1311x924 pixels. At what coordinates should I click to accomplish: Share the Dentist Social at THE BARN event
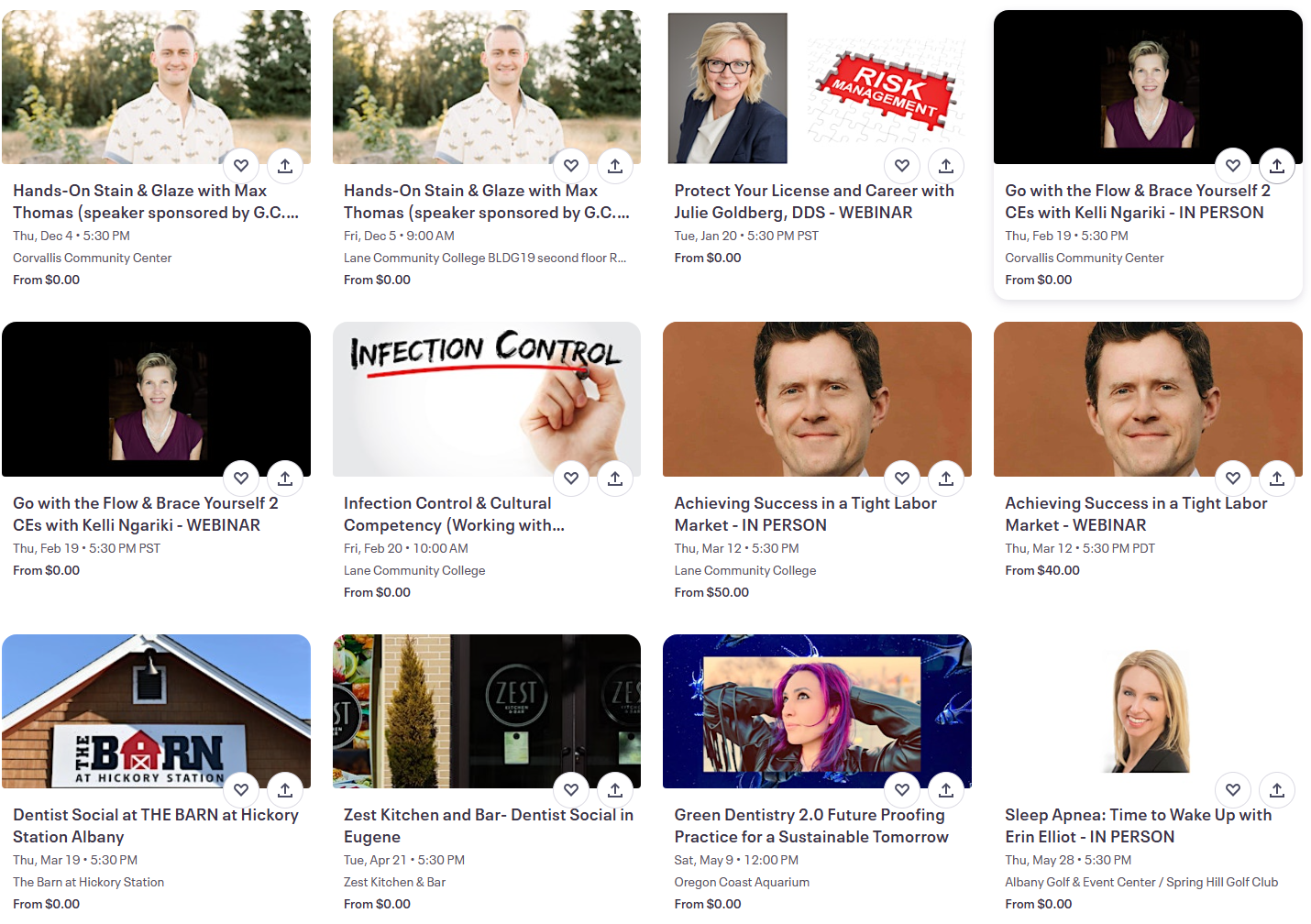pos(285,790)
